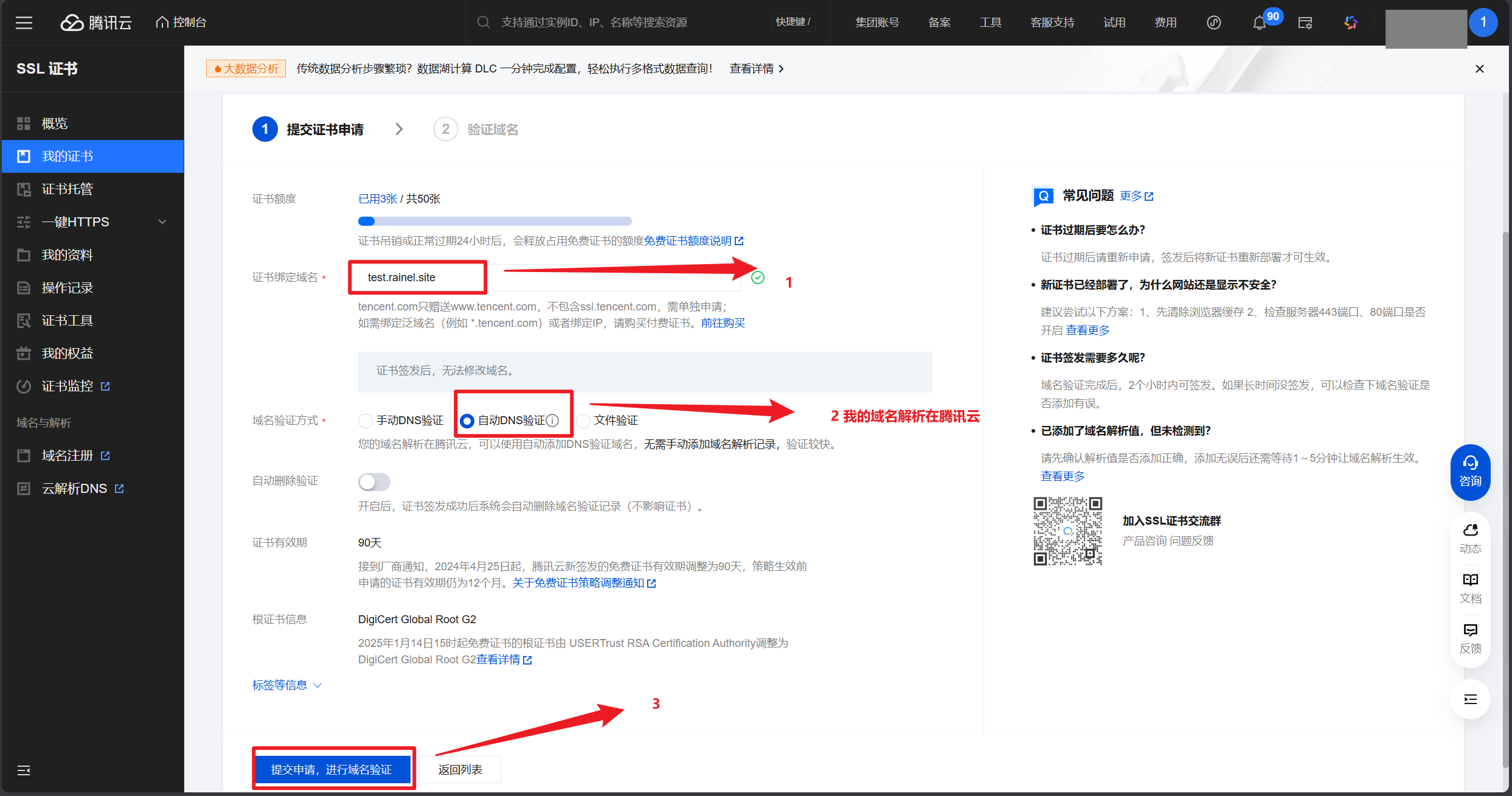Open 费用 top menu
The image size is (1512, 796).
(1166, 23)
